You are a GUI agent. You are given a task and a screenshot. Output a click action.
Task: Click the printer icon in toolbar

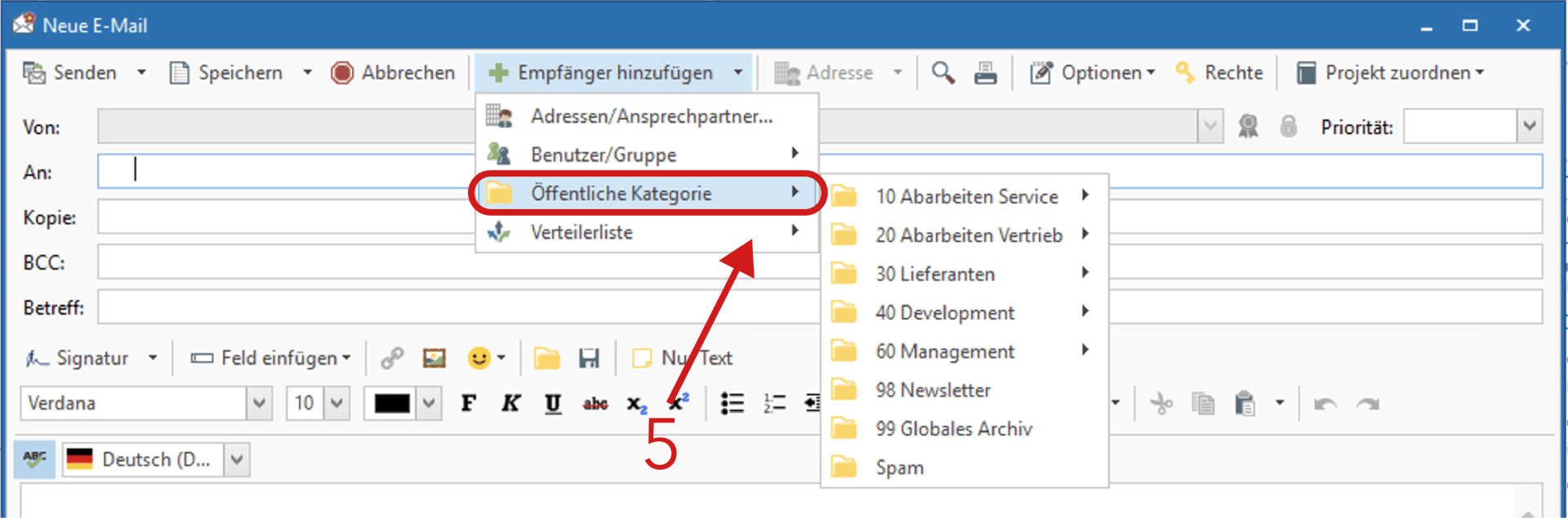986,73
